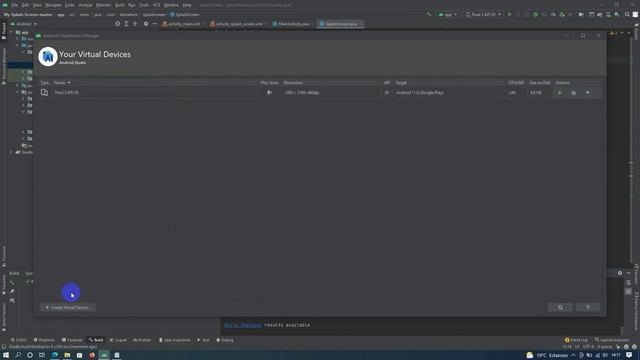The width and height of the screenshot is (640, 360).
Task: Click the Android Studio icon in the taskbar
Action: click(x=104, y=355)
